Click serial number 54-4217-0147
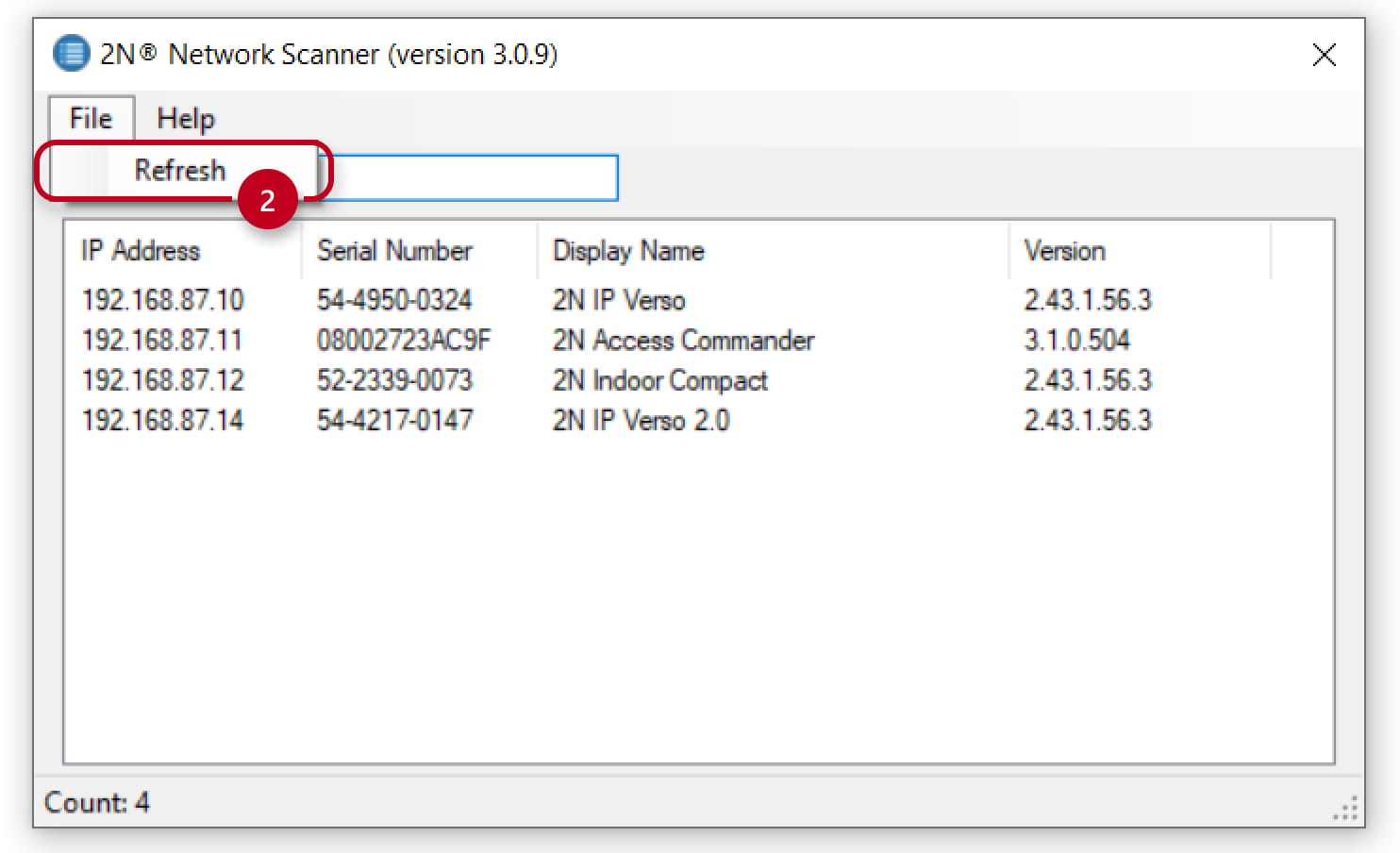Image resolution: width=1400 pixels, height=853 pixels. click(x=394, y=420)
